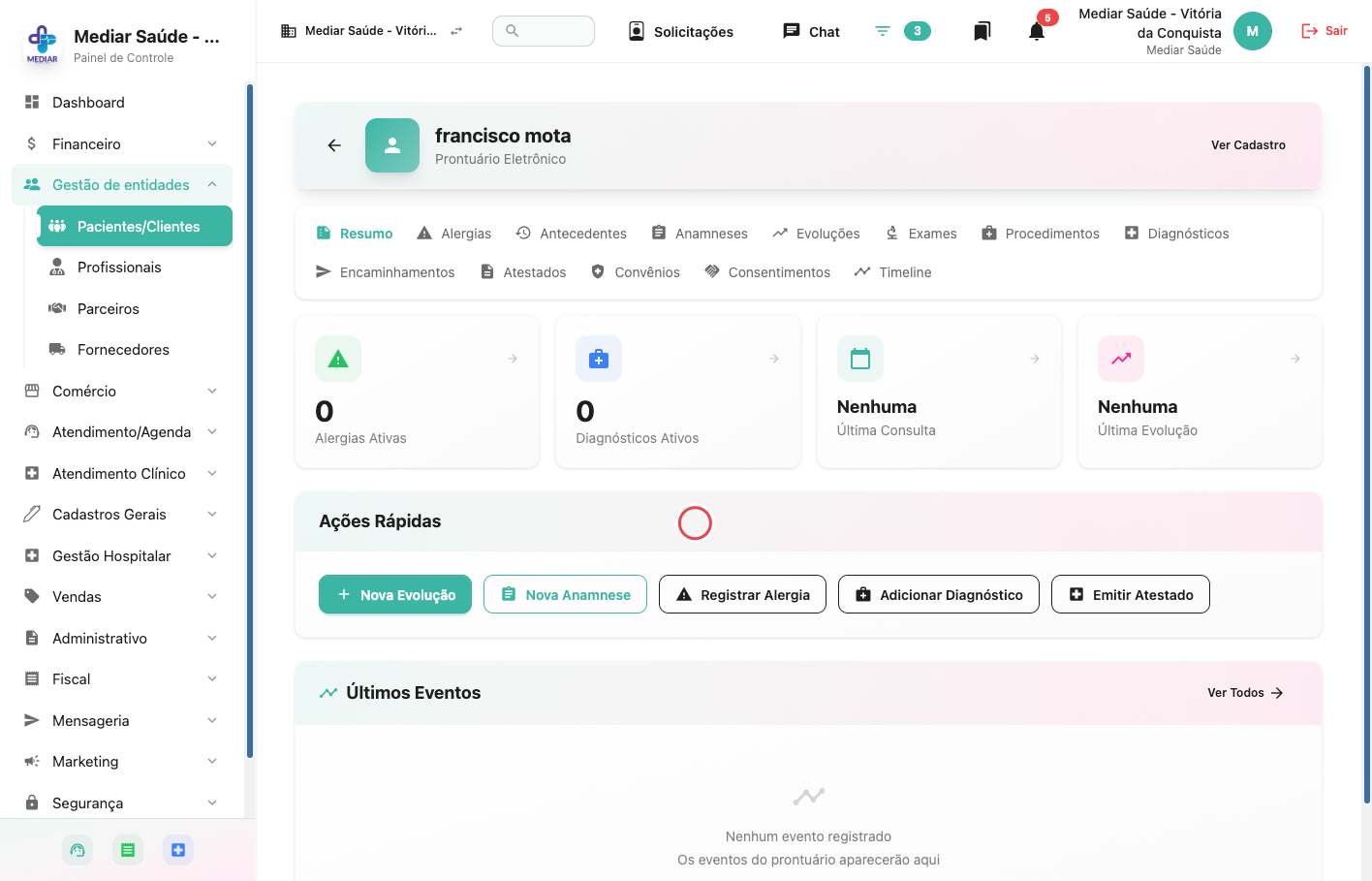This screenshot has width=1372, height=881.
Task: Switch entity with the swap arrows icon
Action: click(x=456, y=31)
